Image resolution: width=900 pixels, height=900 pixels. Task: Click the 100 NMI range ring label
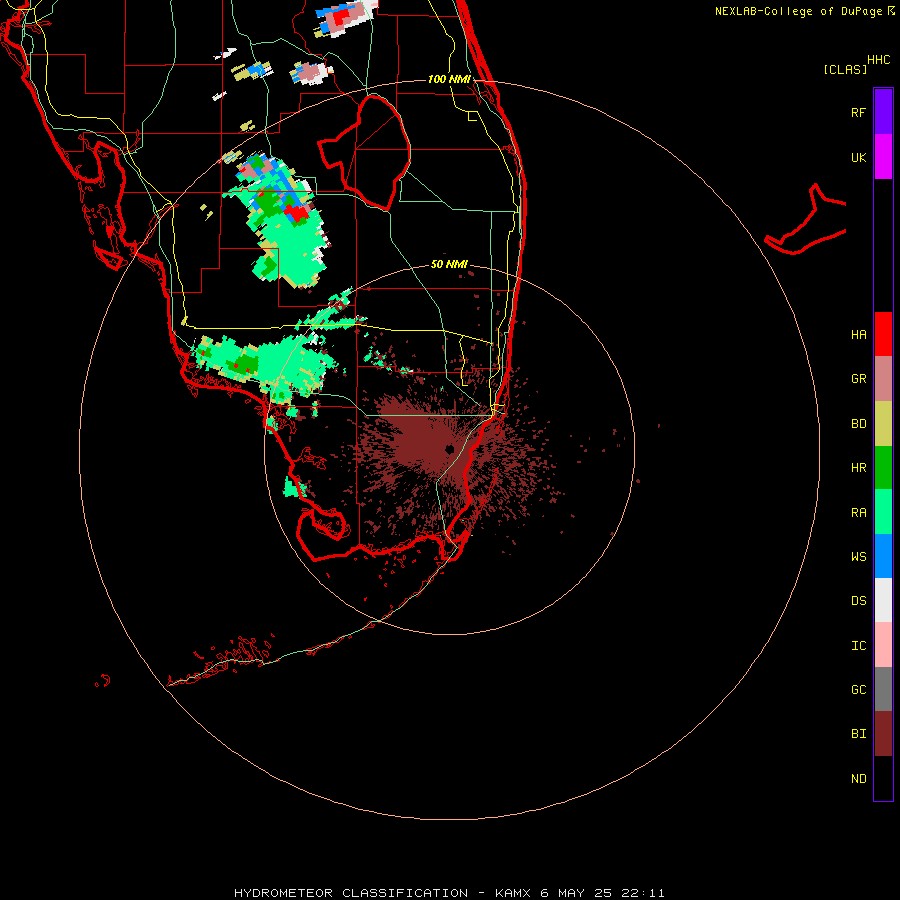coord(449,79)
